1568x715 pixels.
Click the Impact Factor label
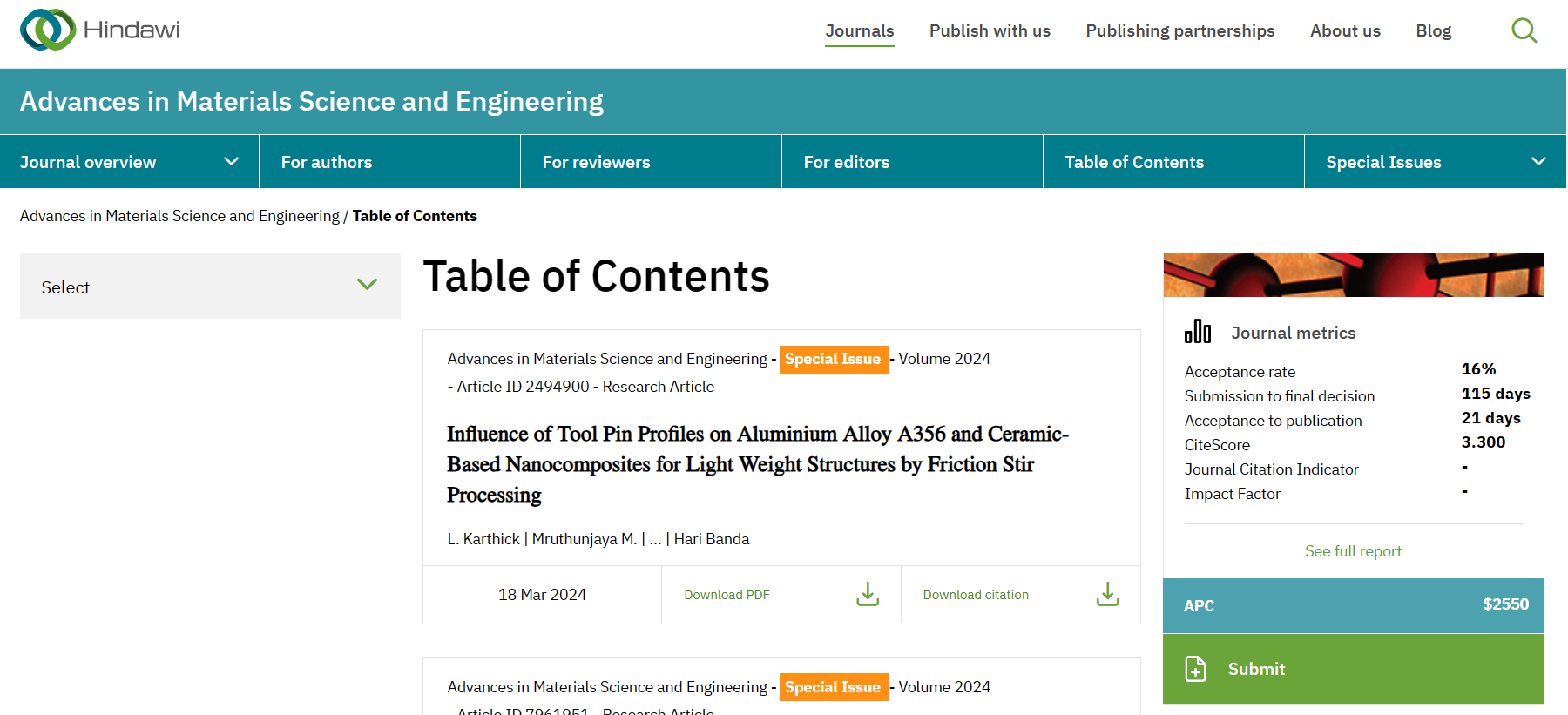click(x=1232, y=494)
